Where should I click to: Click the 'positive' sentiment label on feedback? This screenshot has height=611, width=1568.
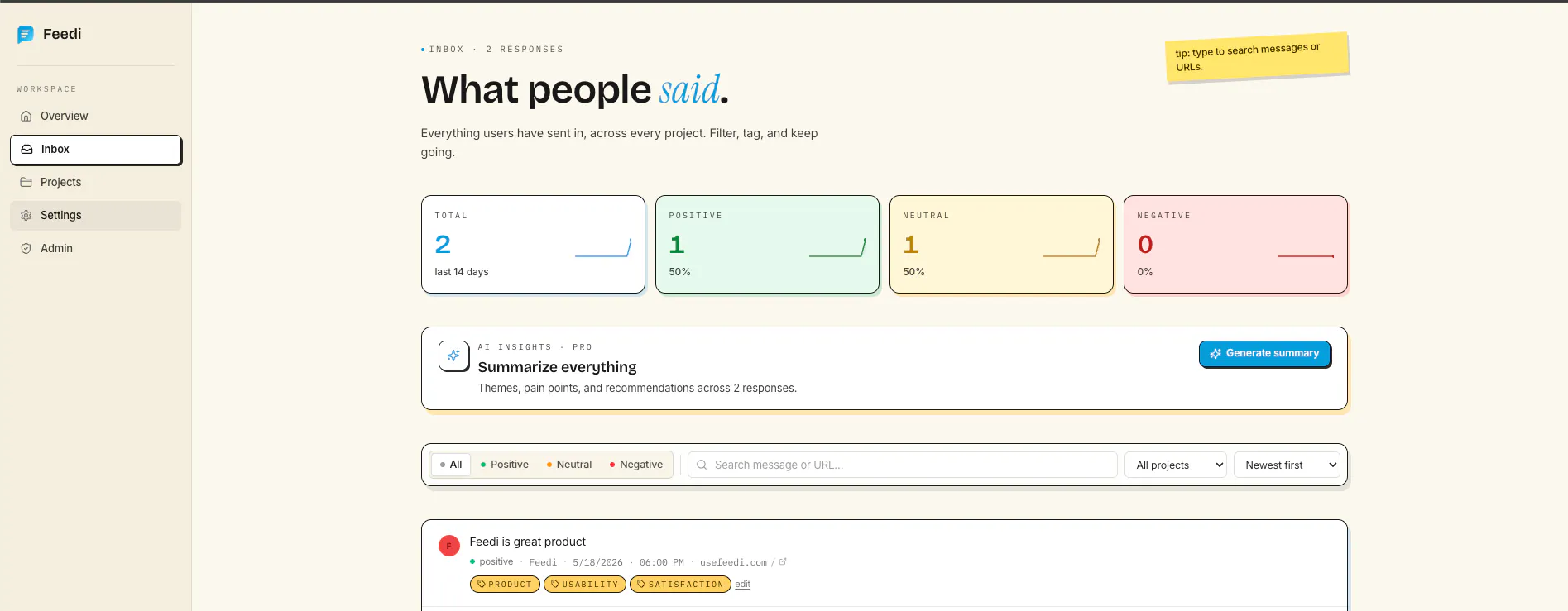pos(496,562)
